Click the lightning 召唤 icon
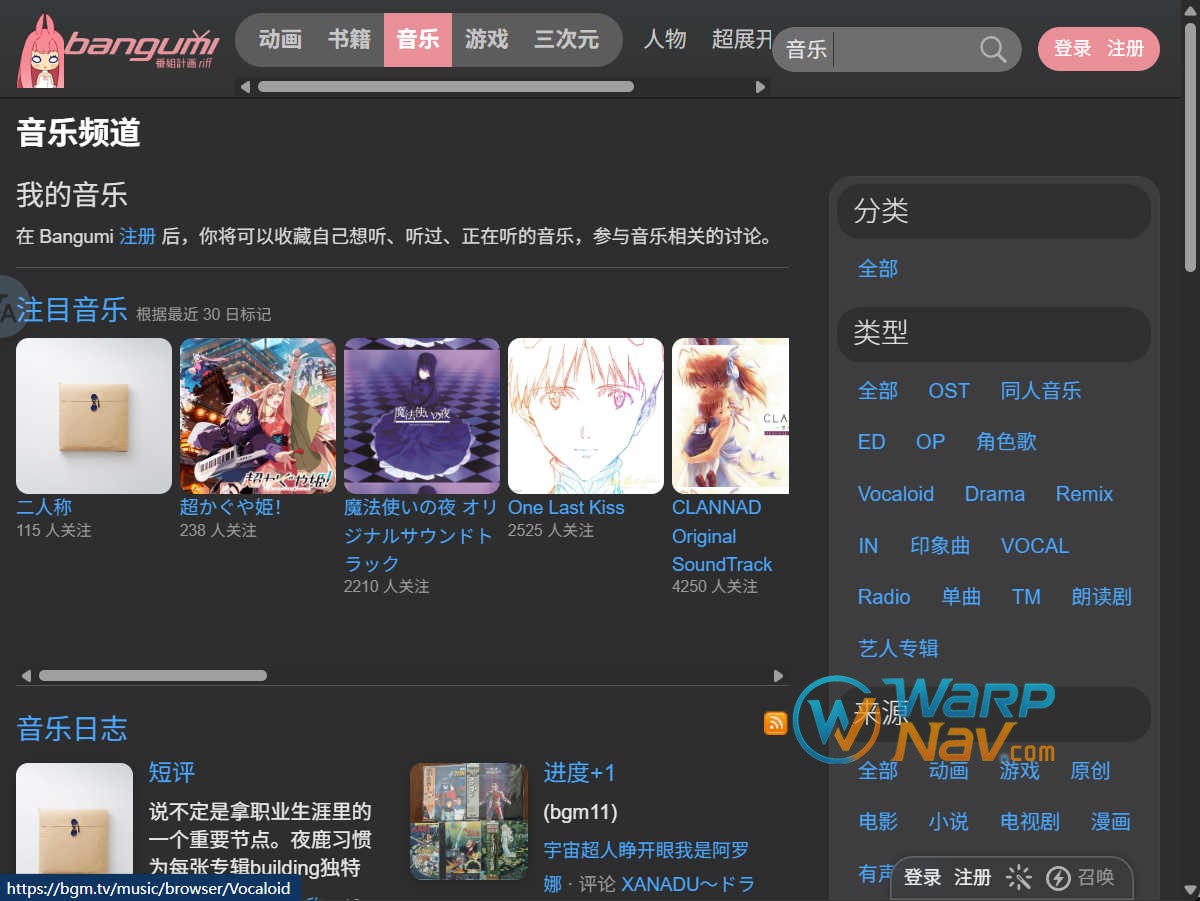Screen dimensions: 1200x901 point(1057,878)
